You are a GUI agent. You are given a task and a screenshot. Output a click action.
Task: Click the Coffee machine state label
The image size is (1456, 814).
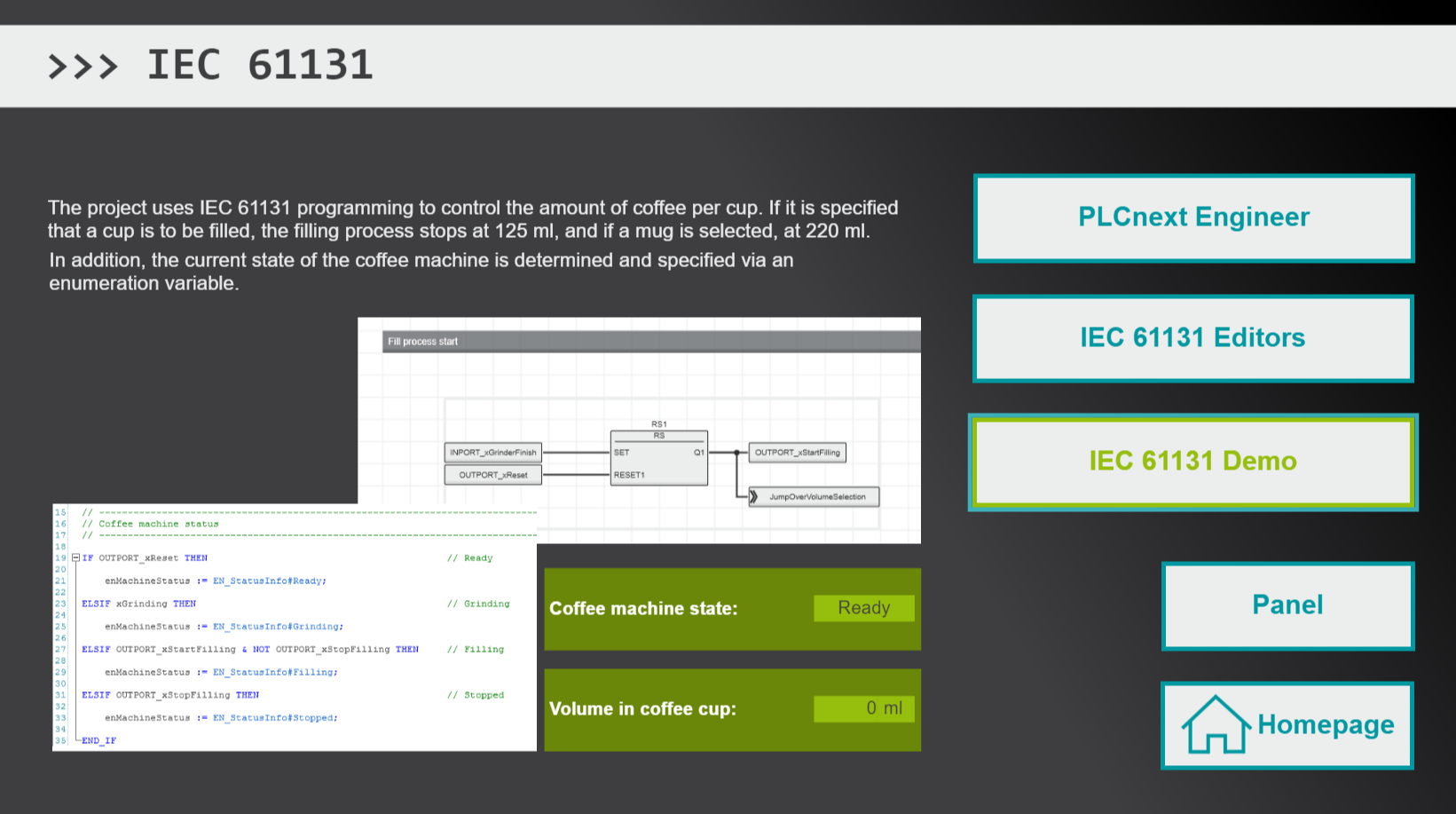(x=643, y=609)
